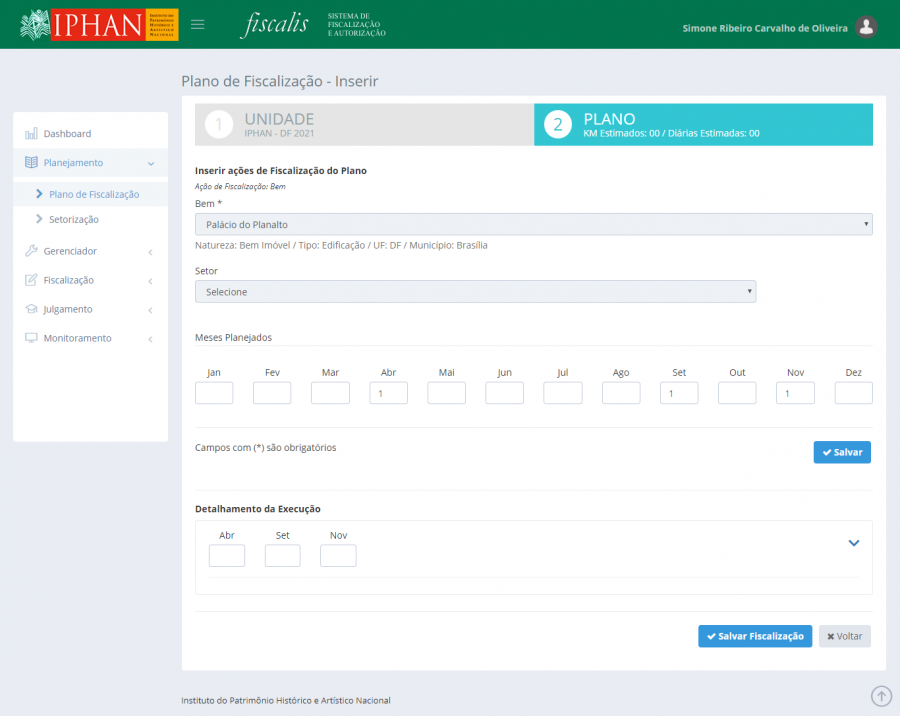Collapse the Detalhamento da Execução chevron

click(854, 543)
